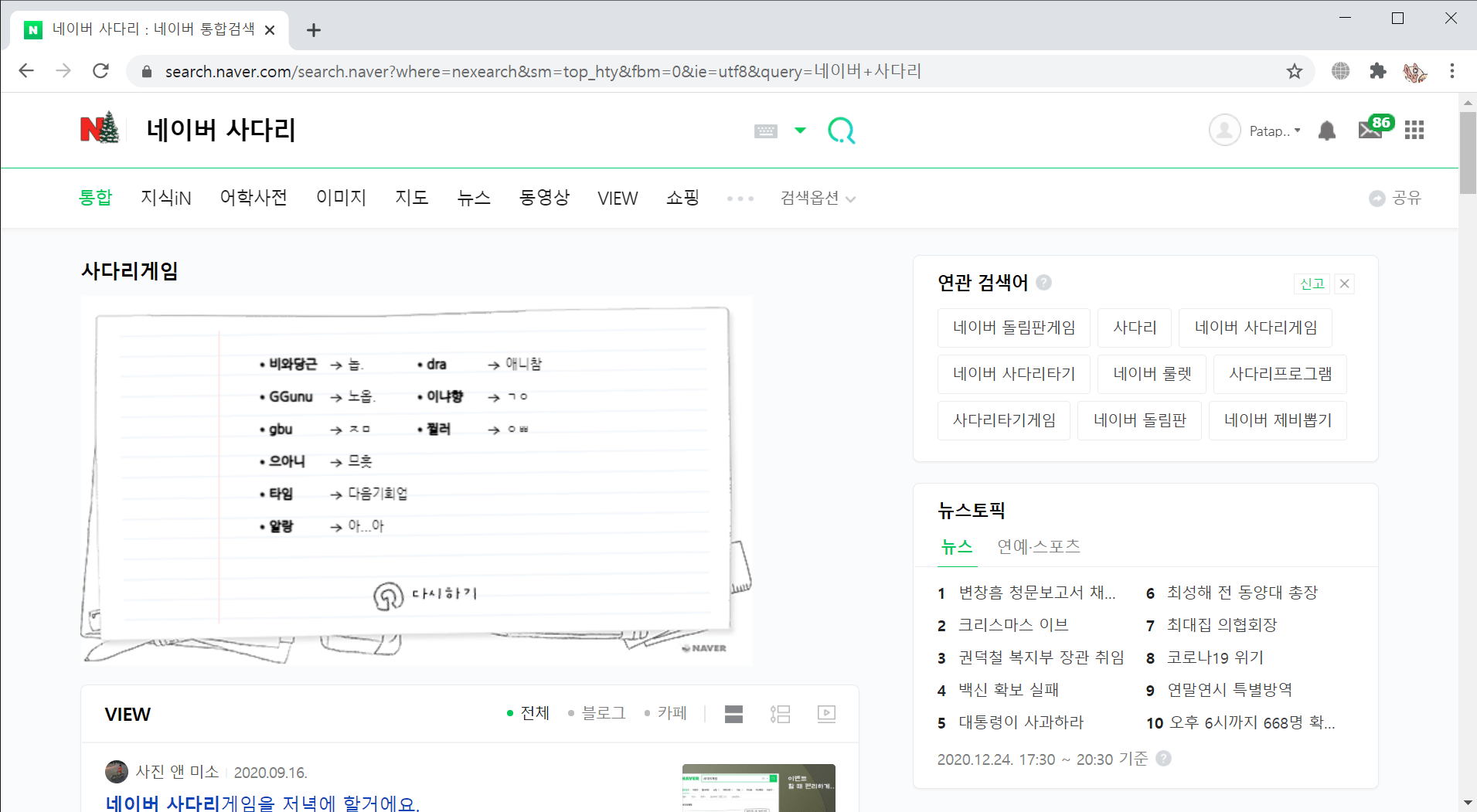Select the 전체 filter in VIEW

click(x=529, y=713)
